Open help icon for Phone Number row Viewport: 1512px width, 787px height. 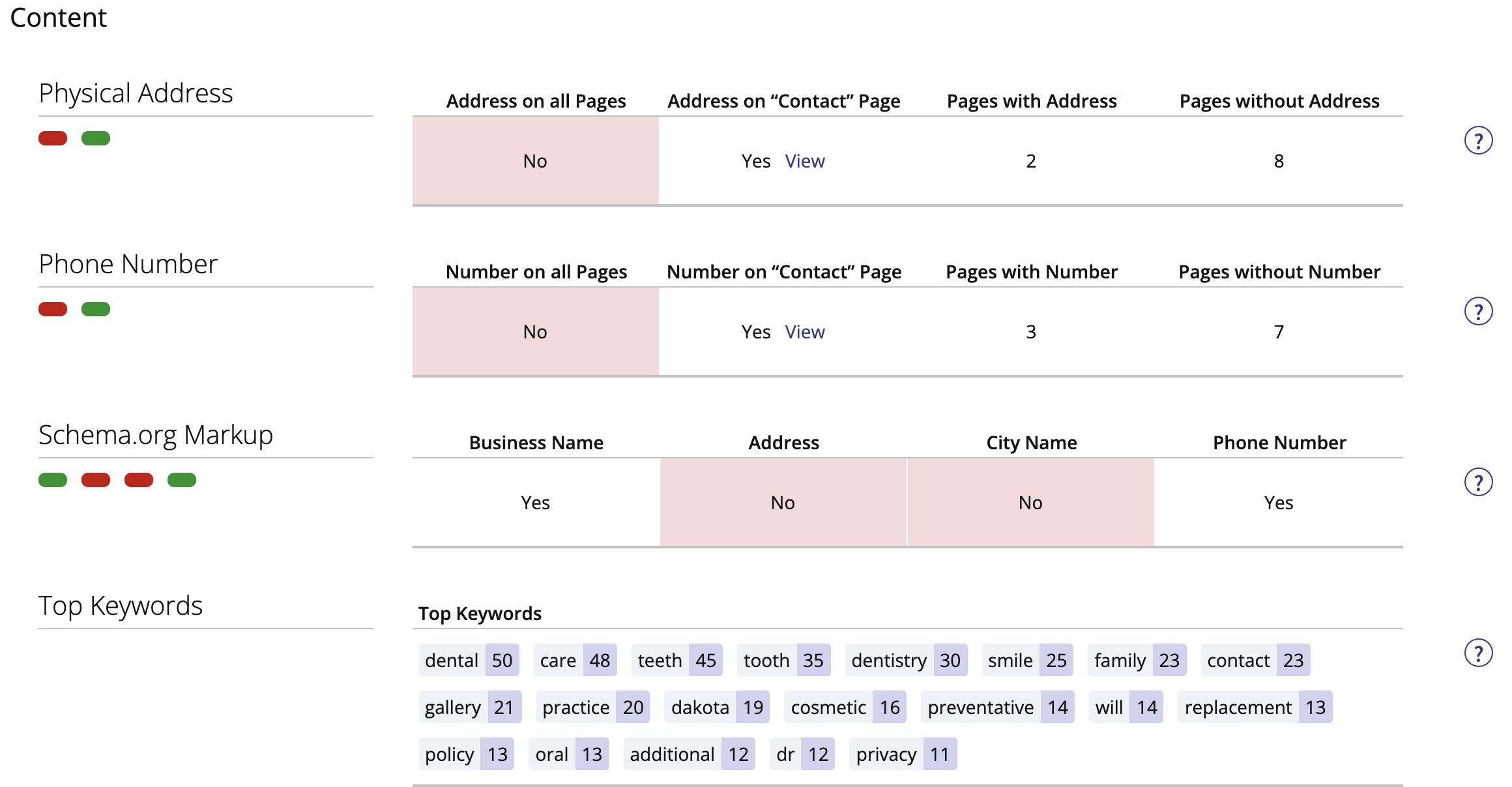1478,311
